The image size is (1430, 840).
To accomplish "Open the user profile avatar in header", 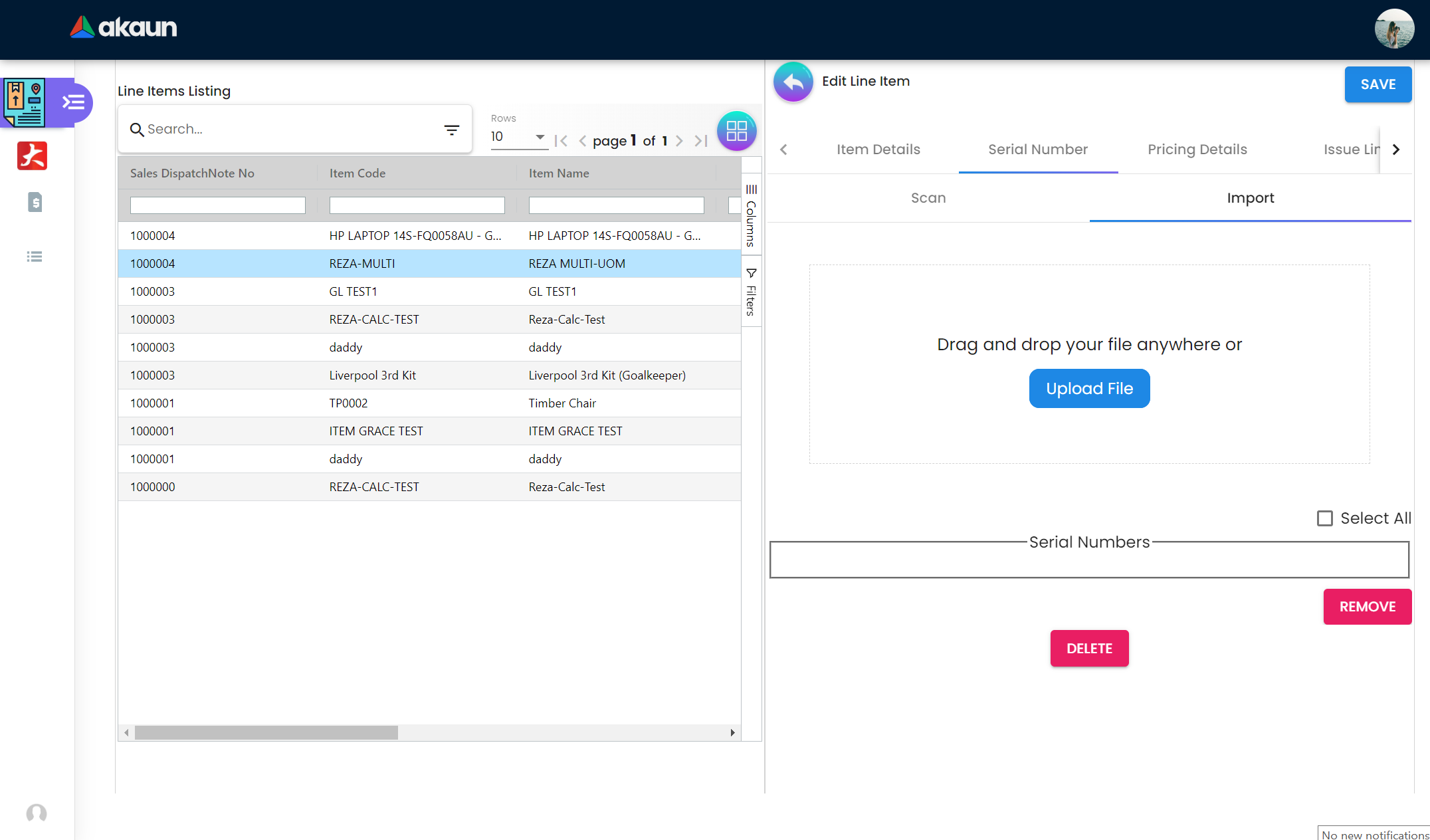I will [1394, 29].
